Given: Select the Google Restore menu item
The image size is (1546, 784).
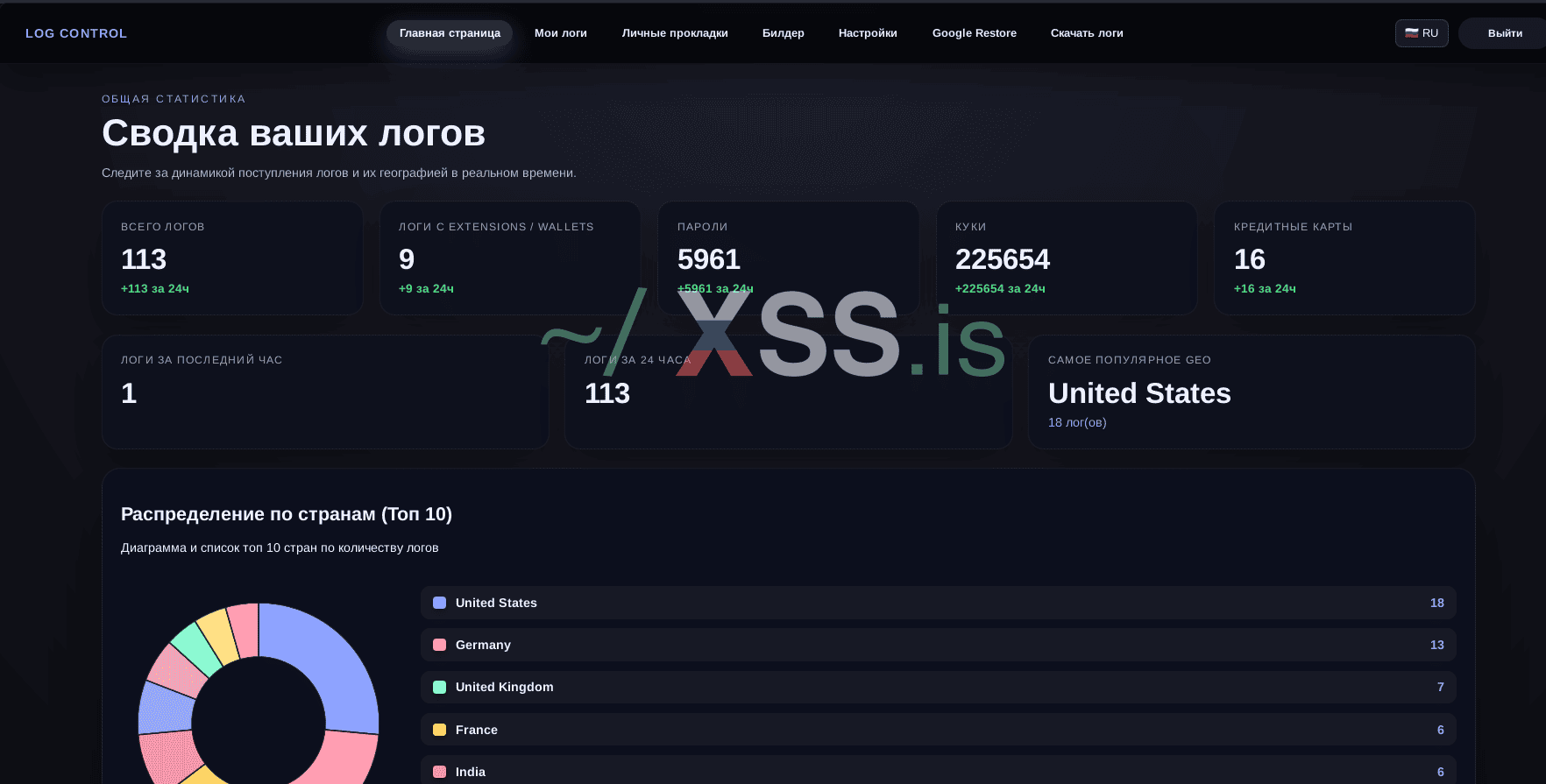Looking at the screenshot, I should 975,33.
